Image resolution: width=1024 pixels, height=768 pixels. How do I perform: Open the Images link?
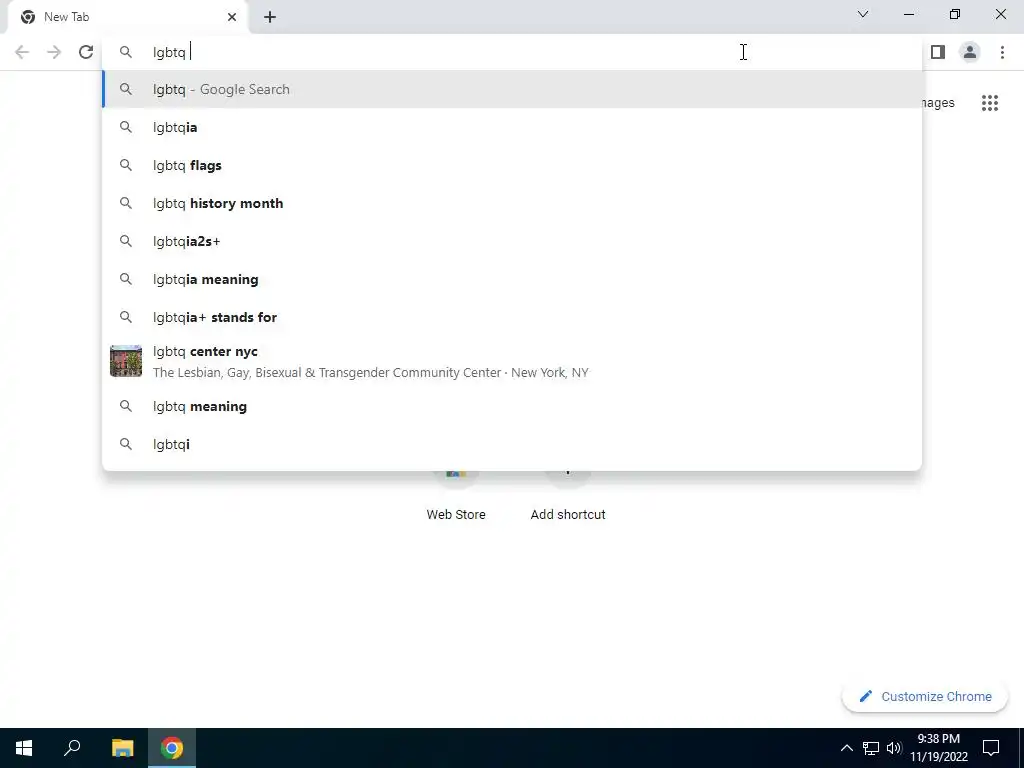click(x=938, y=103)
